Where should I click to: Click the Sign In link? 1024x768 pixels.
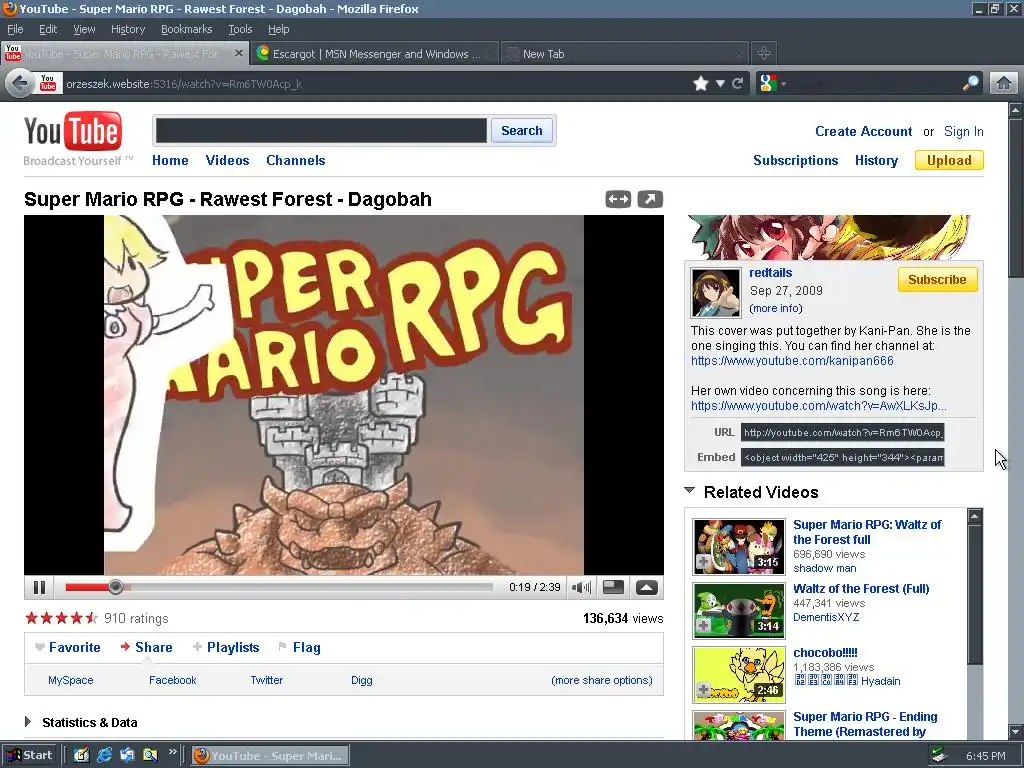point(963,132)
